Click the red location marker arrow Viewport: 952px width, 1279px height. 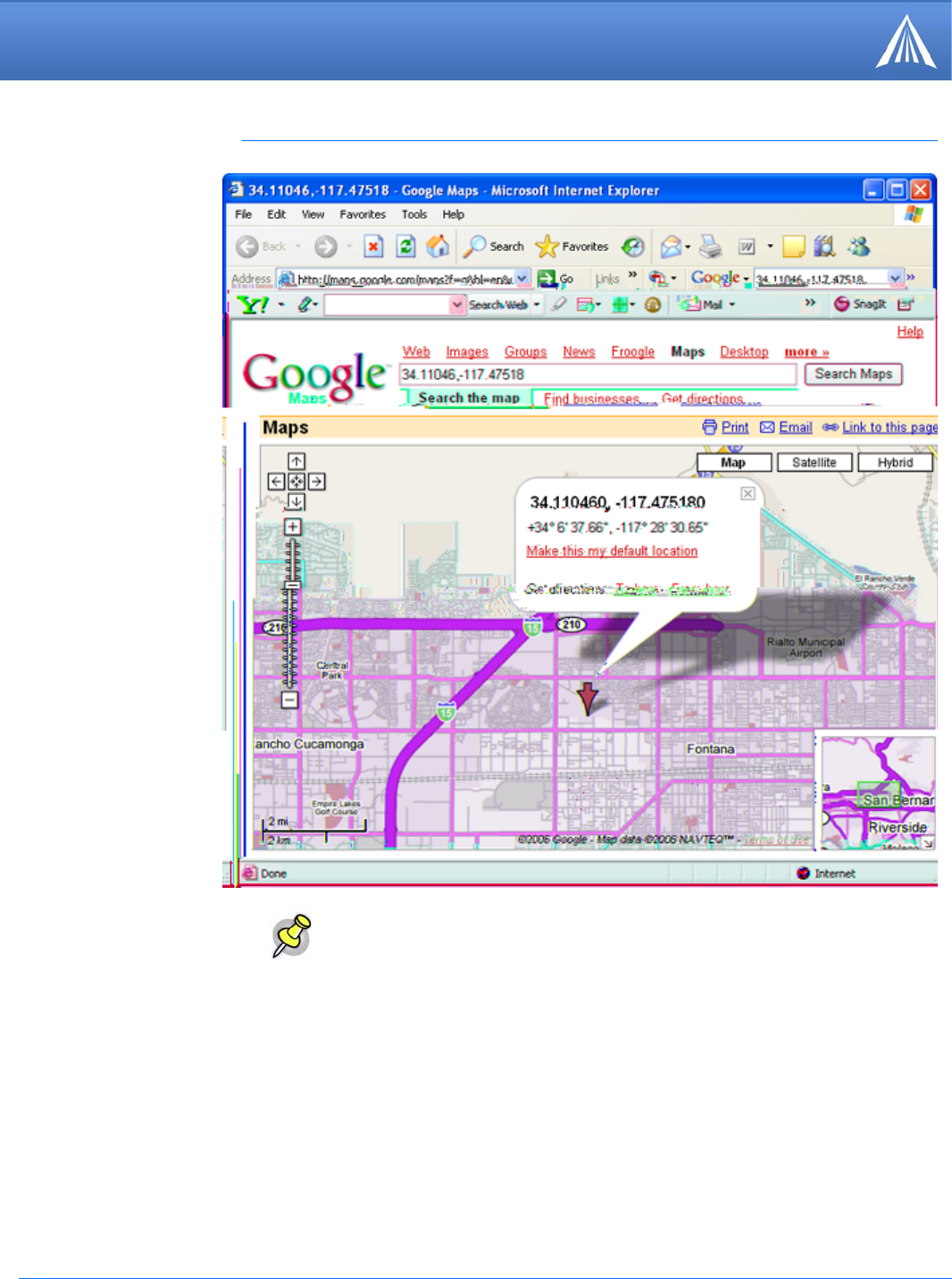pos(587,698)
